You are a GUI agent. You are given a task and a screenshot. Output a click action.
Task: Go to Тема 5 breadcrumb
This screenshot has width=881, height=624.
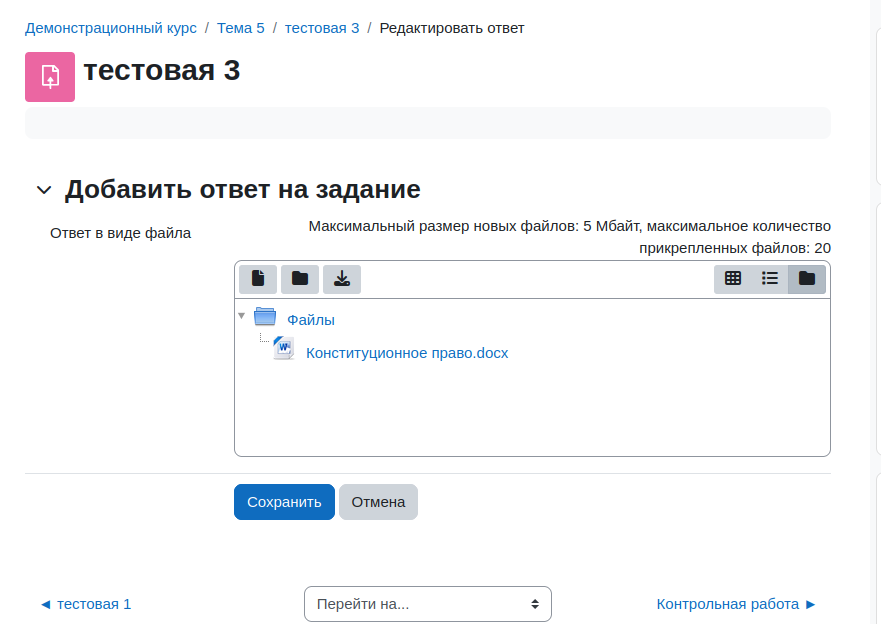[240, 28]
